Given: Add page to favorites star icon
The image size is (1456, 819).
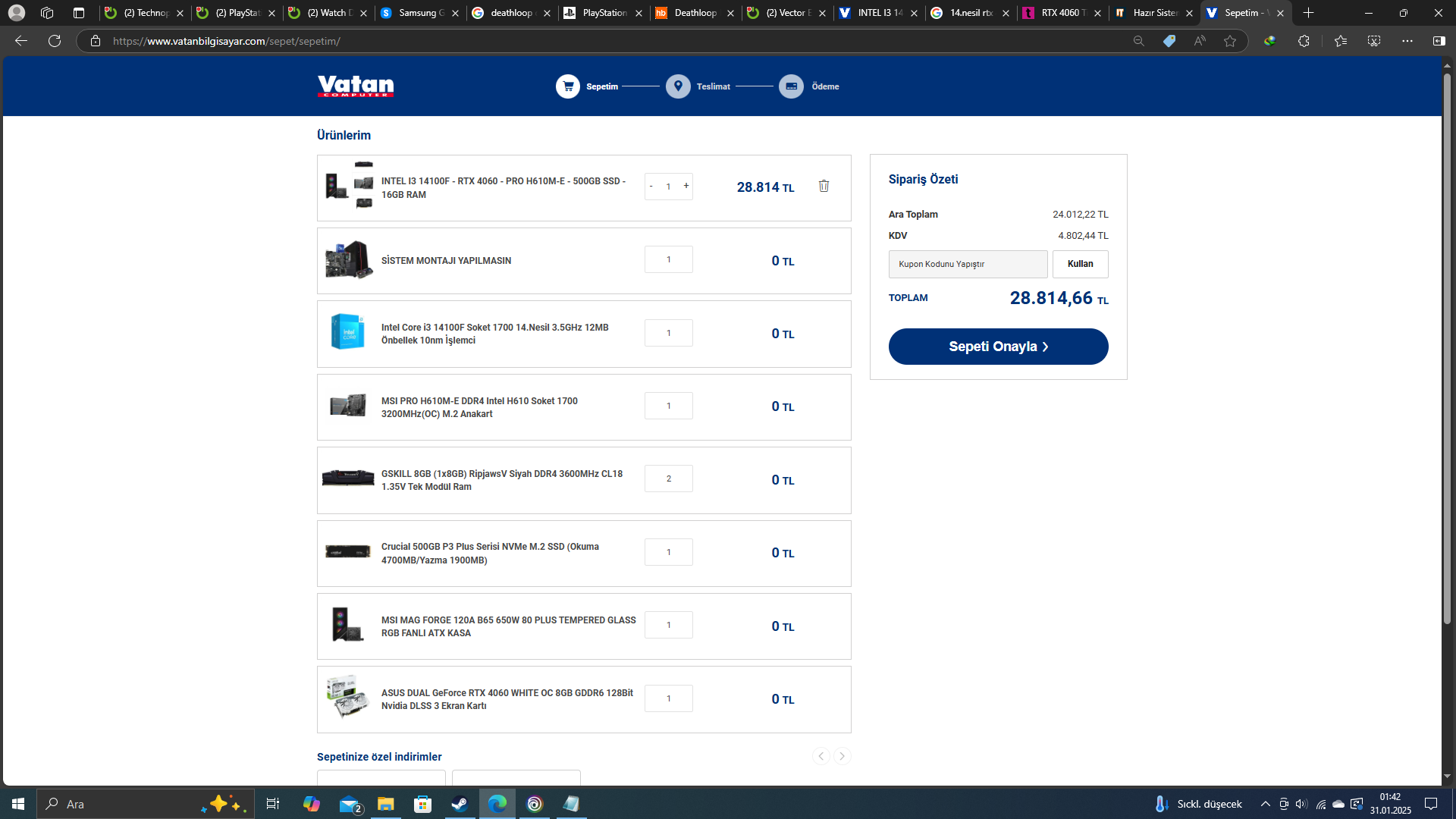Looking at the screenshot, I should [x=1230, y=41].
